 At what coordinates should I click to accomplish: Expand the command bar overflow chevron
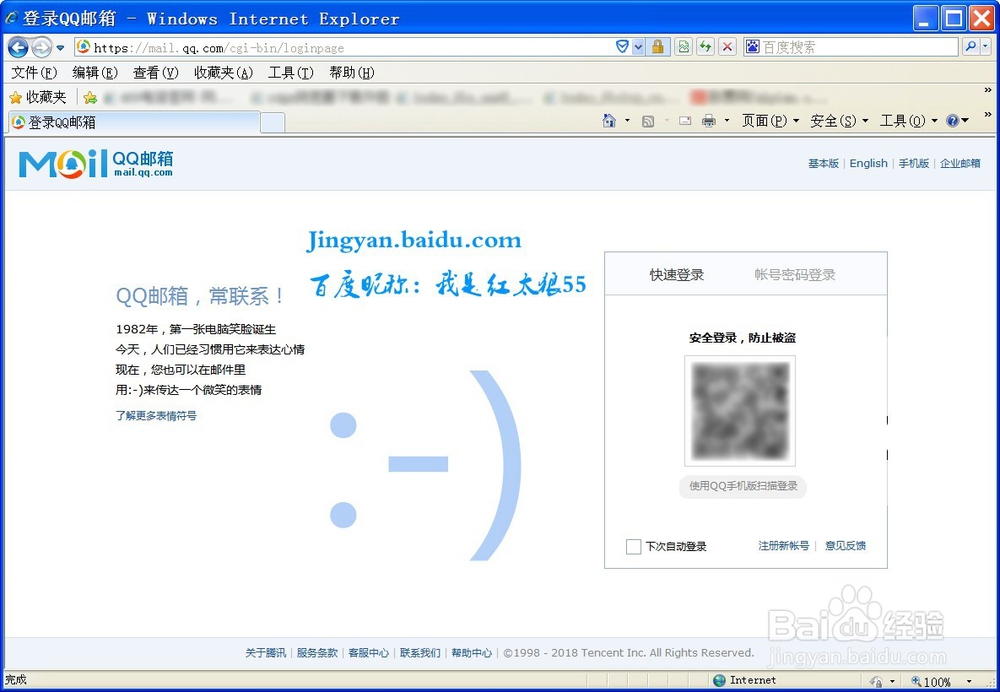988,115
